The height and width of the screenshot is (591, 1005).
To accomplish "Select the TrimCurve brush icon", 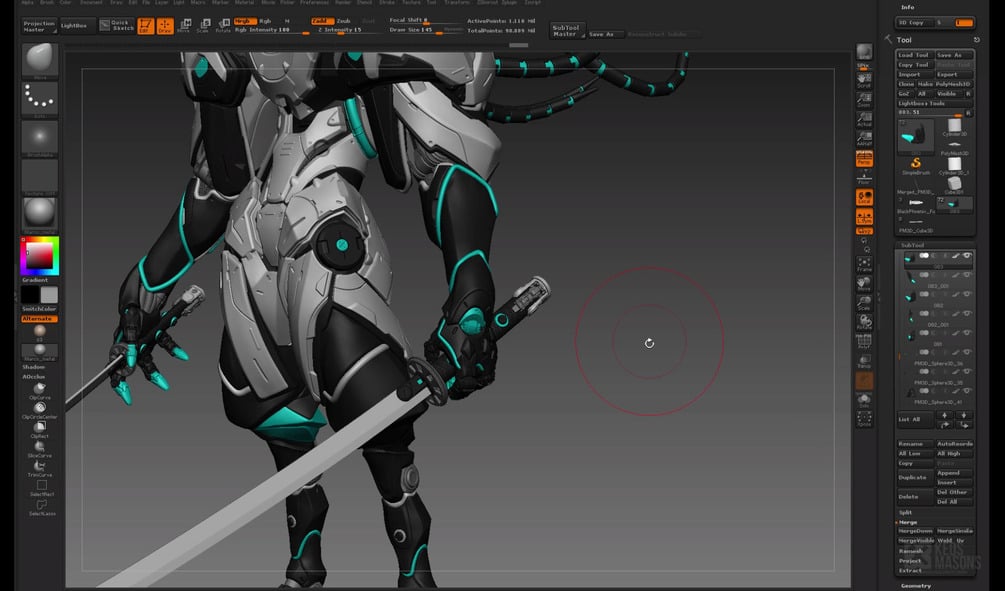I will [40, 466].
